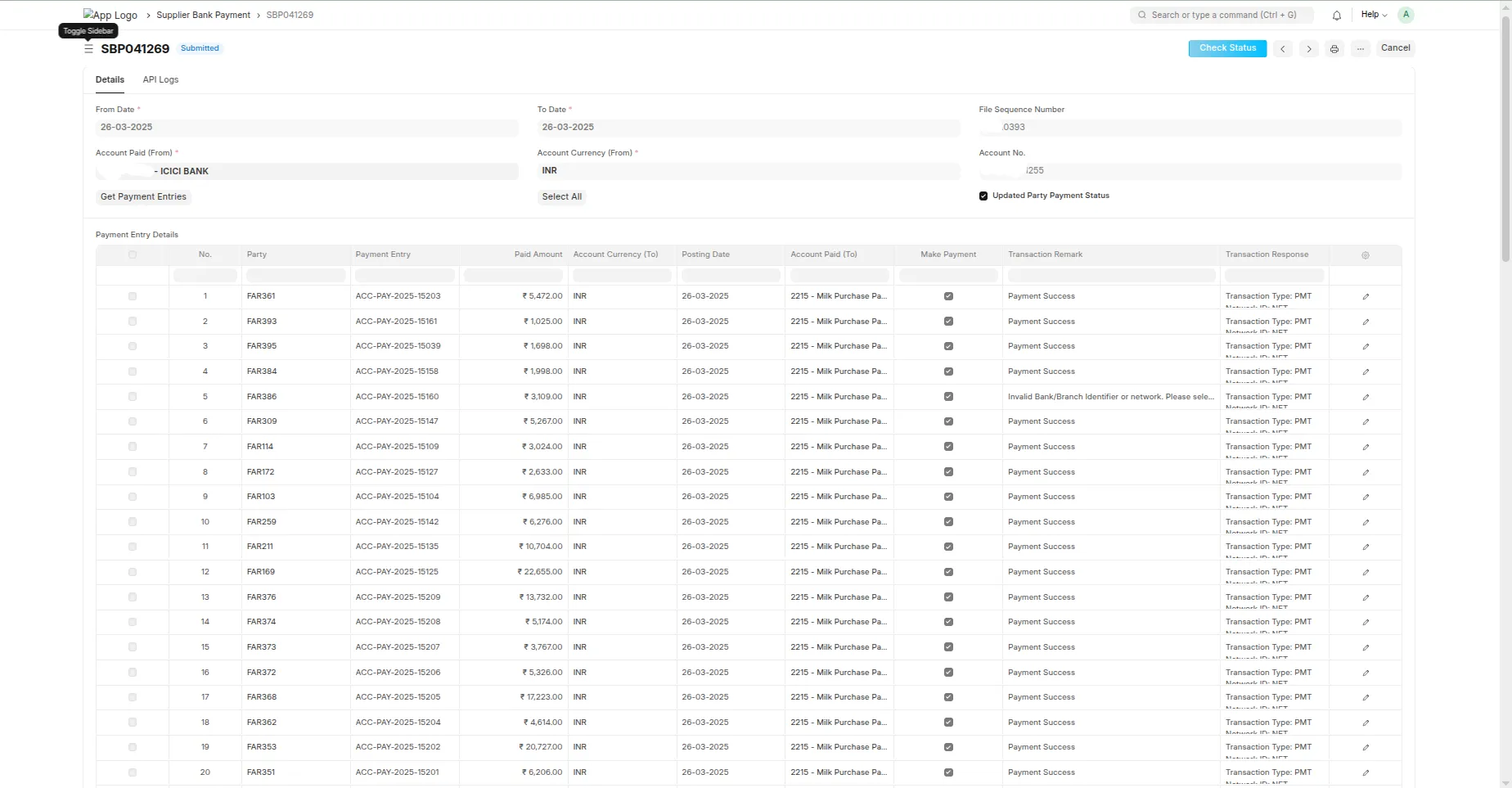Image resolution: width=1512 pixels, height=788 pixels.
Task: Toggle the sidebar hamburger icon
Action: (88, 49)
